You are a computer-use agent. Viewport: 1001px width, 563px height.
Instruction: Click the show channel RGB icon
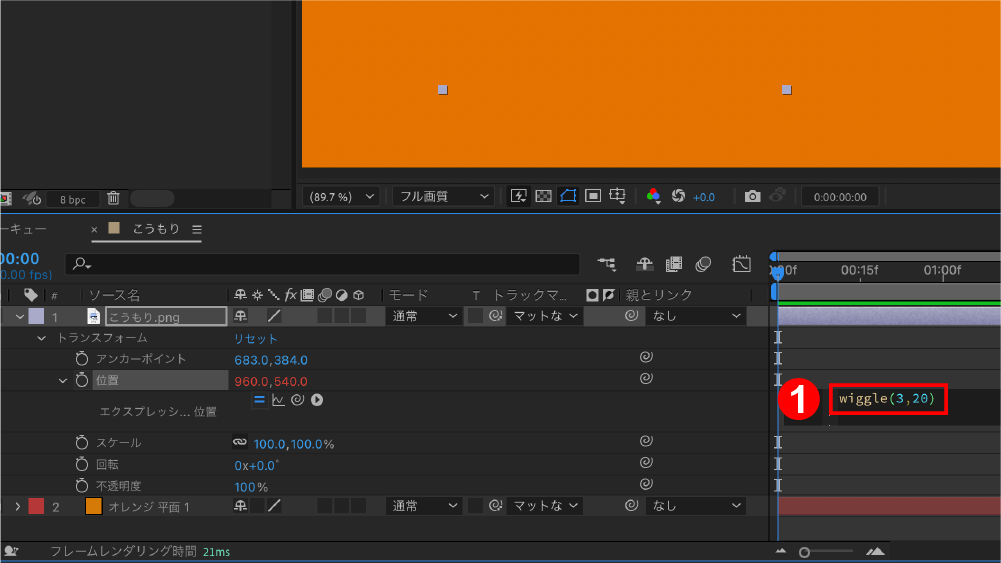pos(653,196)
